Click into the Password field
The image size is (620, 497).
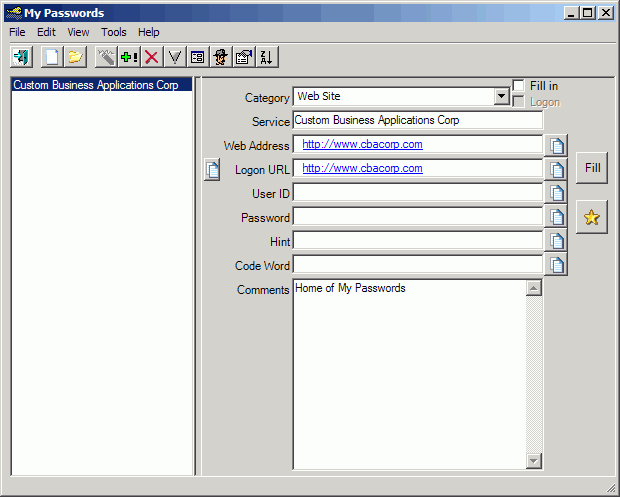pyautogui.click(x=418, y=217)
